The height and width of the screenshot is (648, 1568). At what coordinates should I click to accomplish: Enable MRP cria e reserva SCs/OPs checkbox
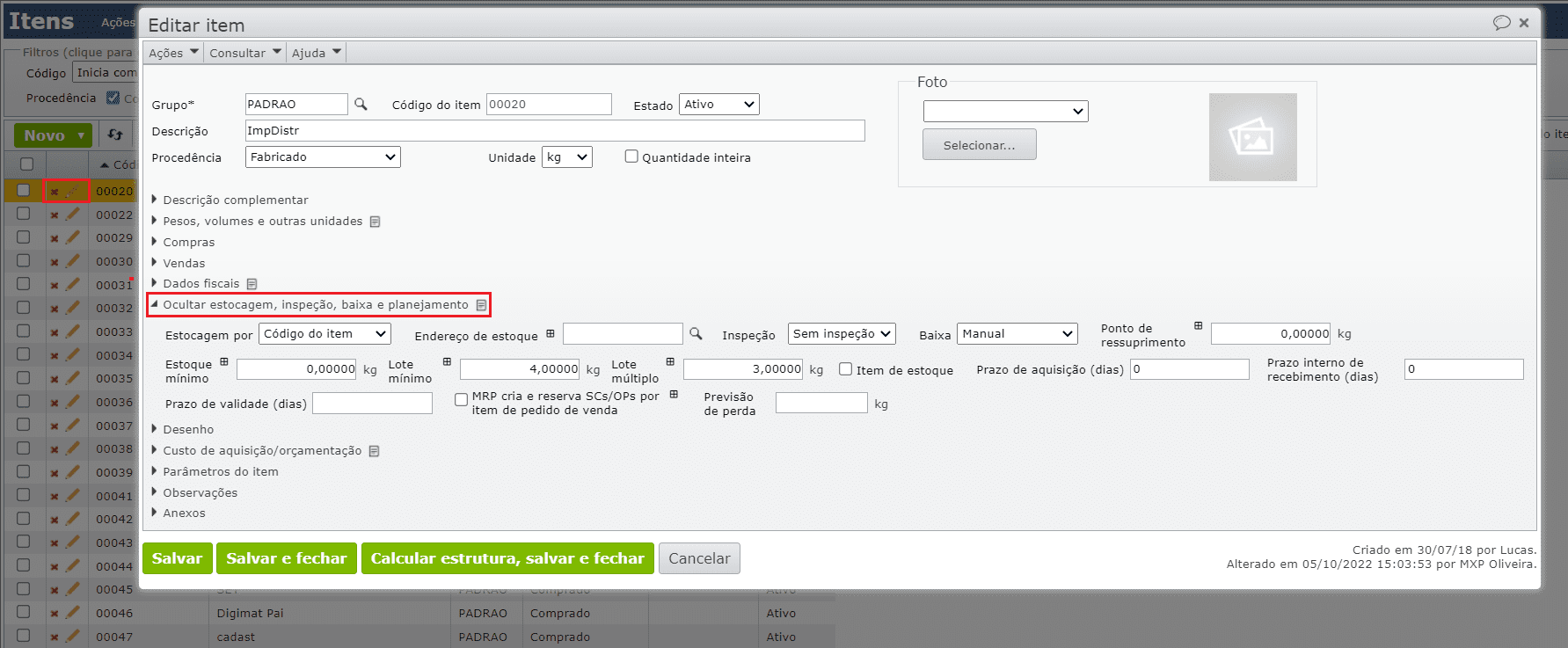[461, 399]
